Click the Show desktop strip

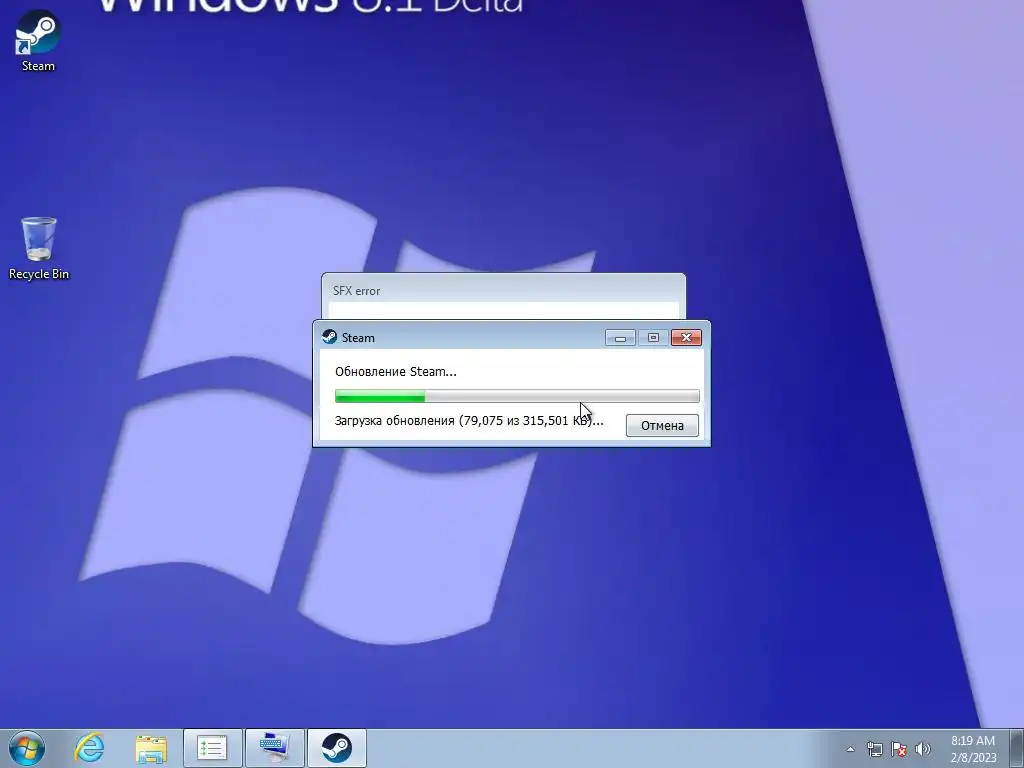(1017, 748)
